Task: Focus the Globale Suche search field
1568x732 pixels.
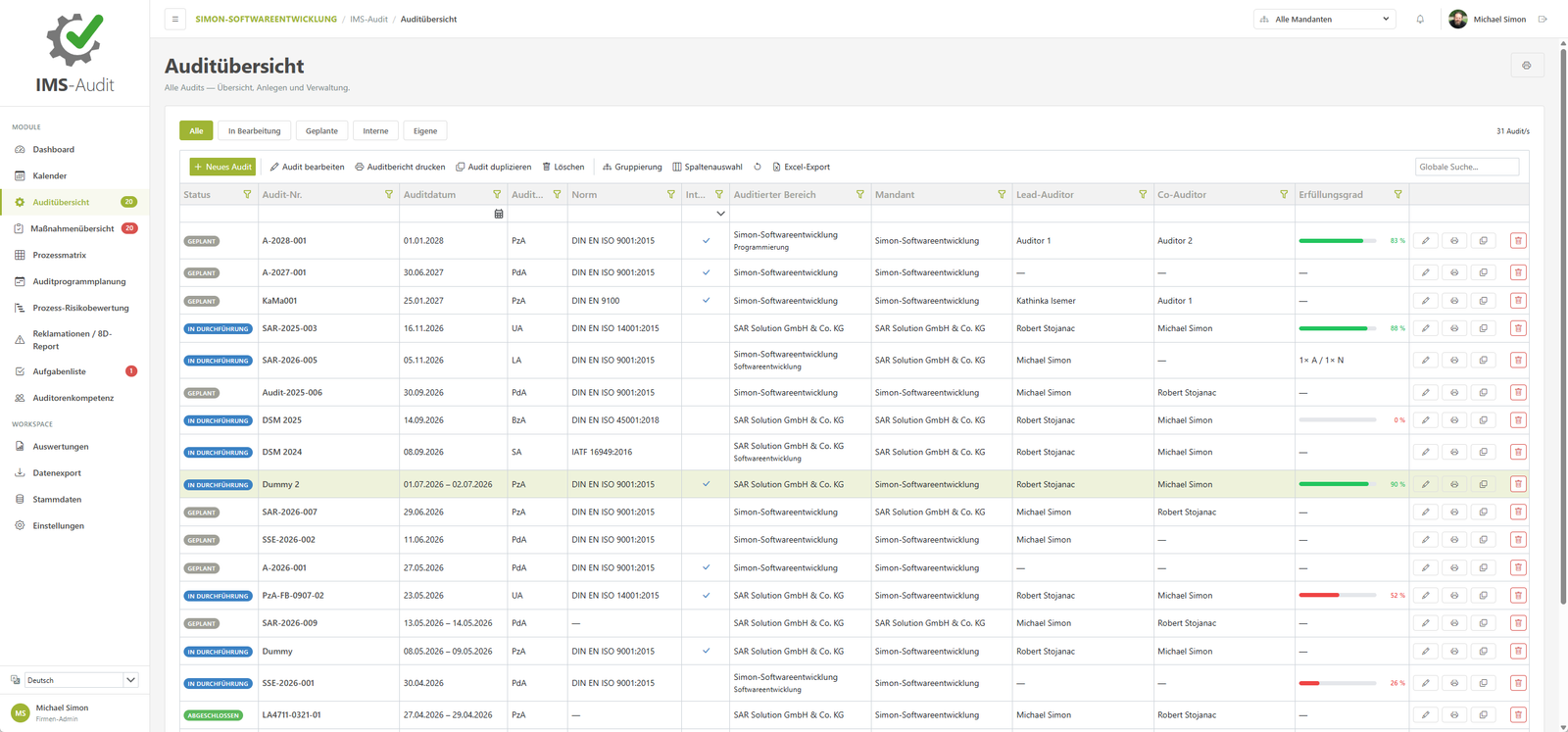Action: tap(1467, 167)
